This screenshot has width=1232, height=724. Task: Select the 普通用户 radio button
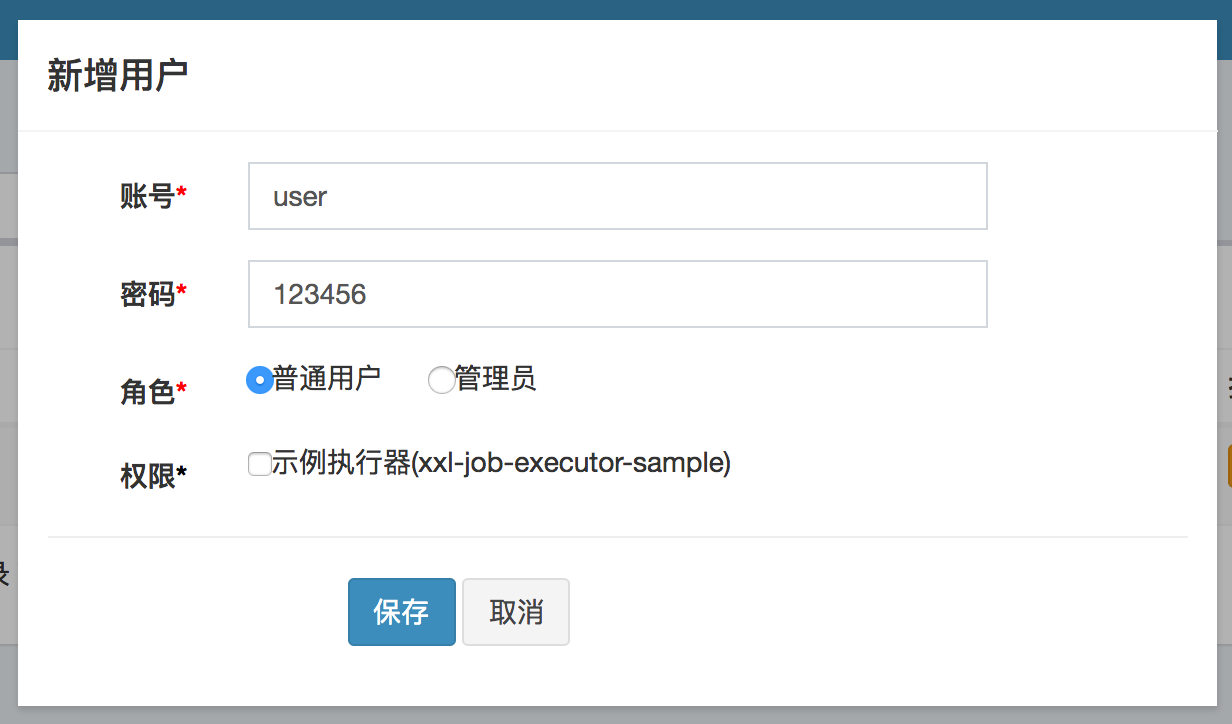point(259,380)
